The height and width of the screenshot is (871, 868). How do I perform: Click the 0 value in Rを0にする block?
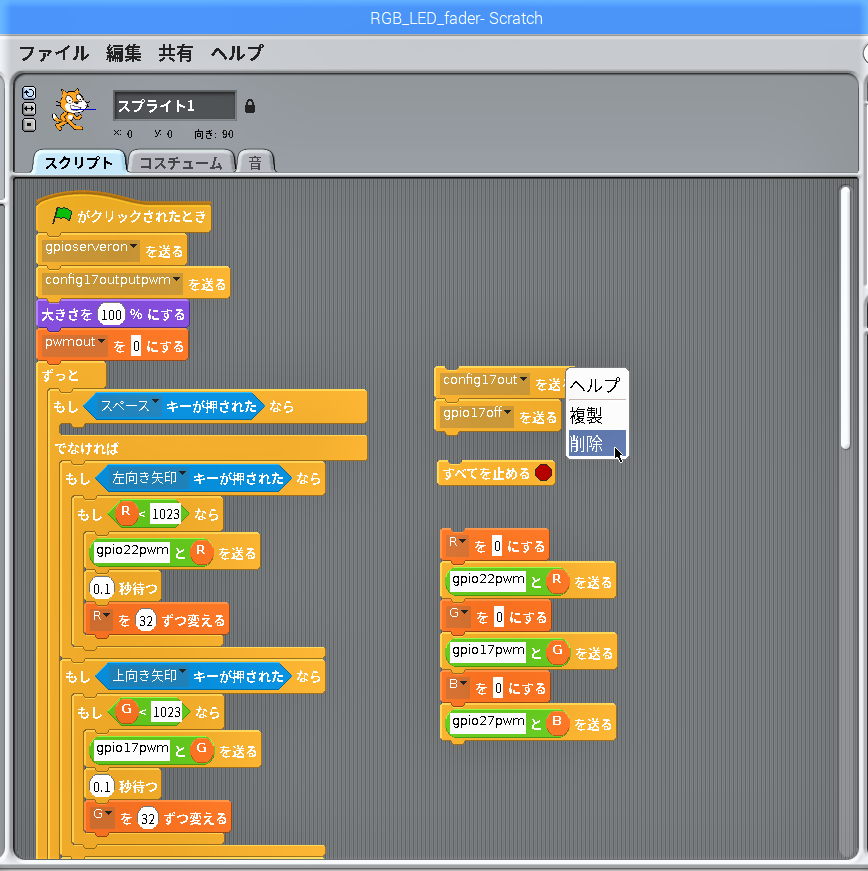[497, 547]
